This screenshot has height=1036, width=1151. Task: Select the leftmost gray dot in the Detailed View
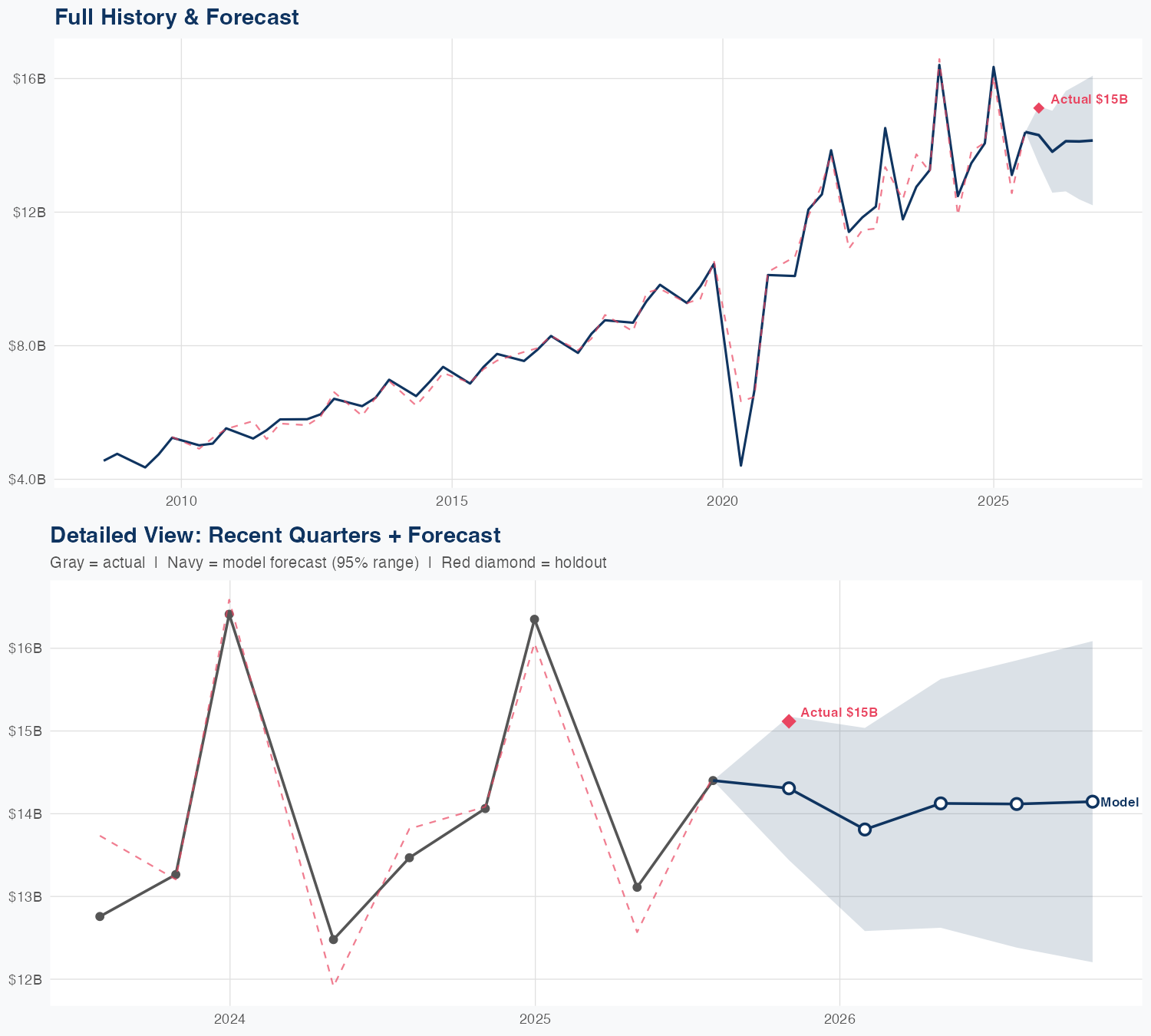(x=100, y=916)
